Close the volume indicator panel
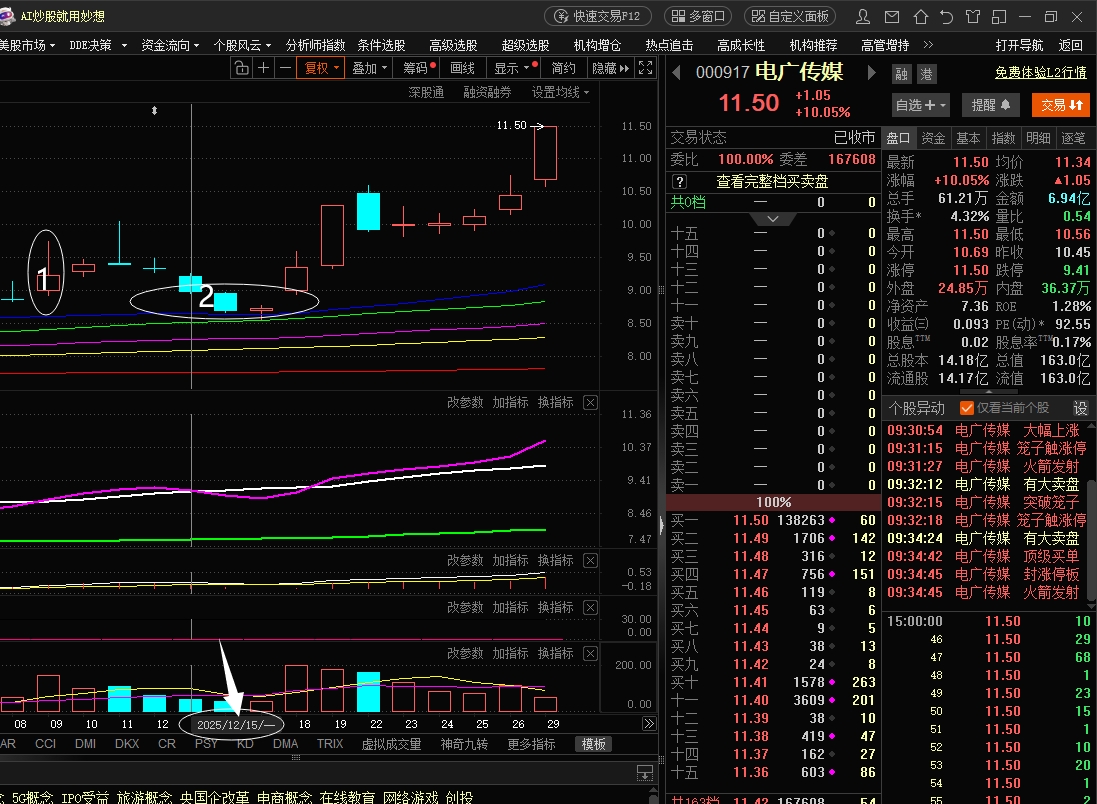Screen dimensions: 1097x804 (590, 653)
